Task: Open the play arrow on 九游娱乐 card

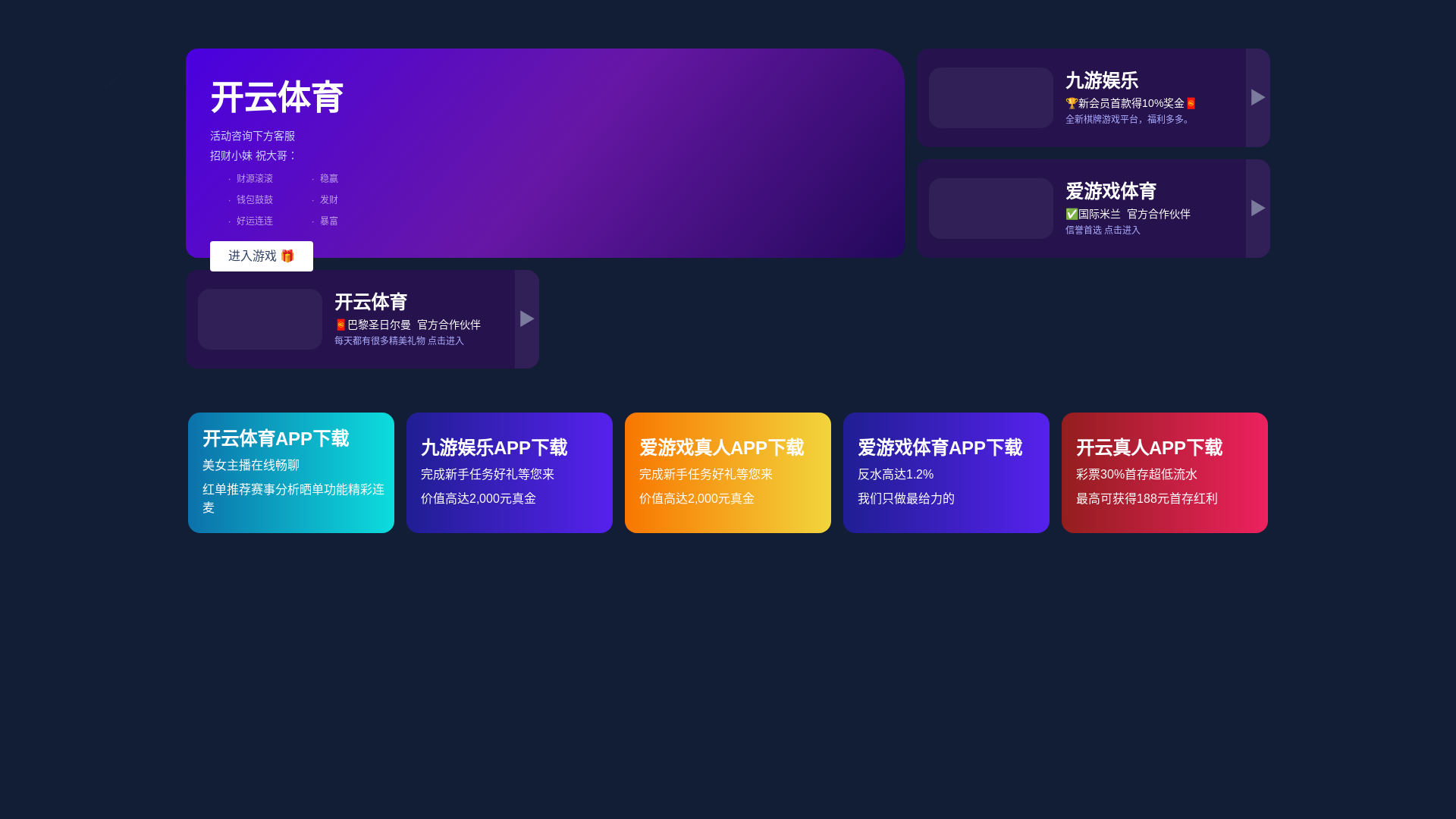Action: pyautogui.click(x=1258, y=98)
